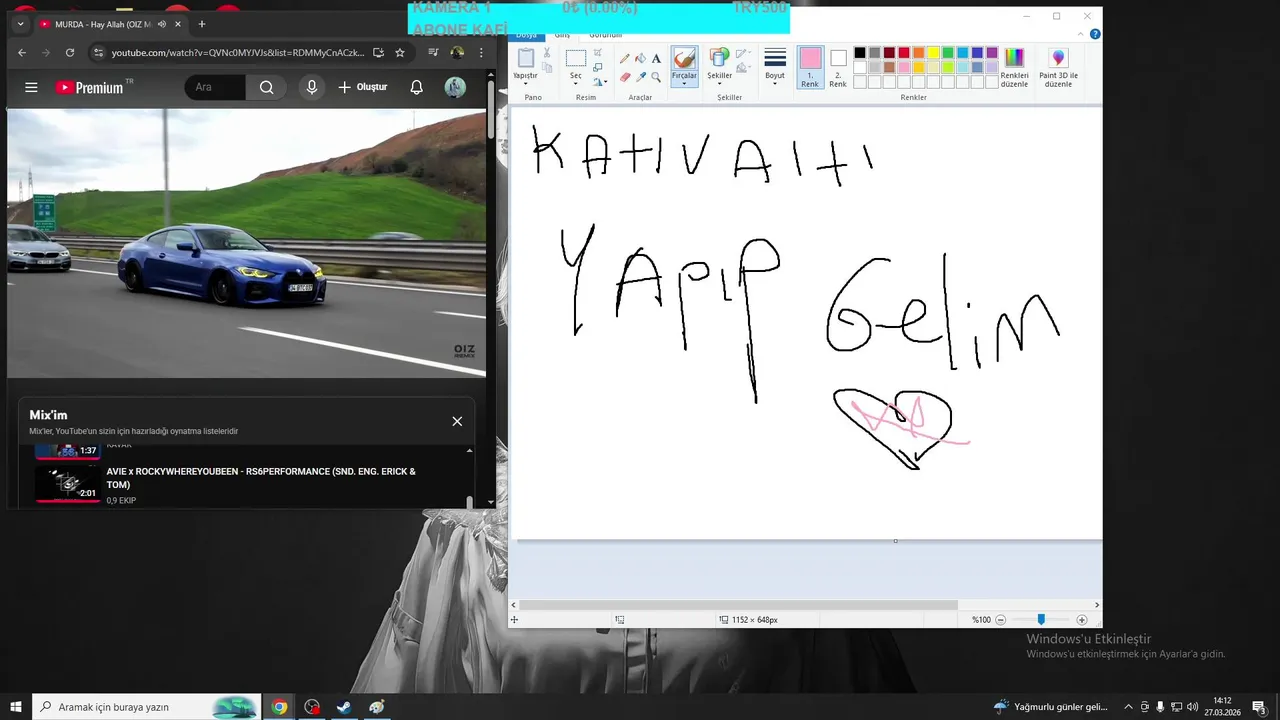The height and width of the screenshot is (720, 1280).
Task: Click the Crop icon in Resim group
Action: click(598, 53)
